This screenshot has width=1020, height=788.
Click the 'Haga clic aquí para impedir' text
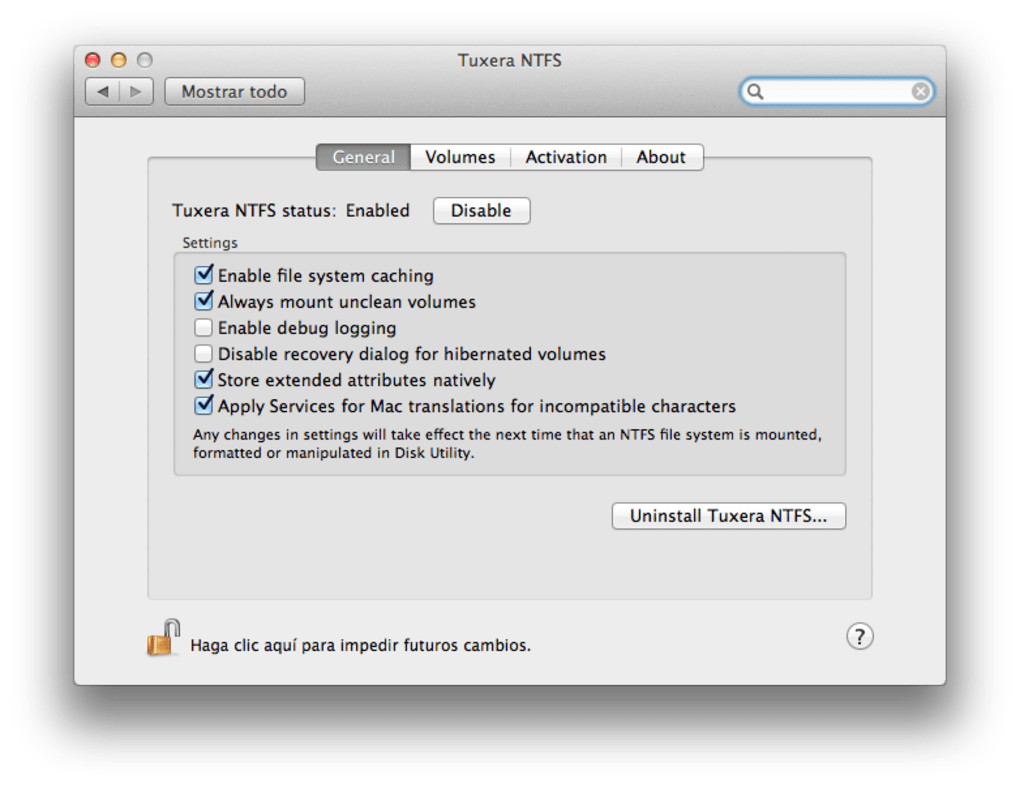pyautogui.click(x=360, y=645)
